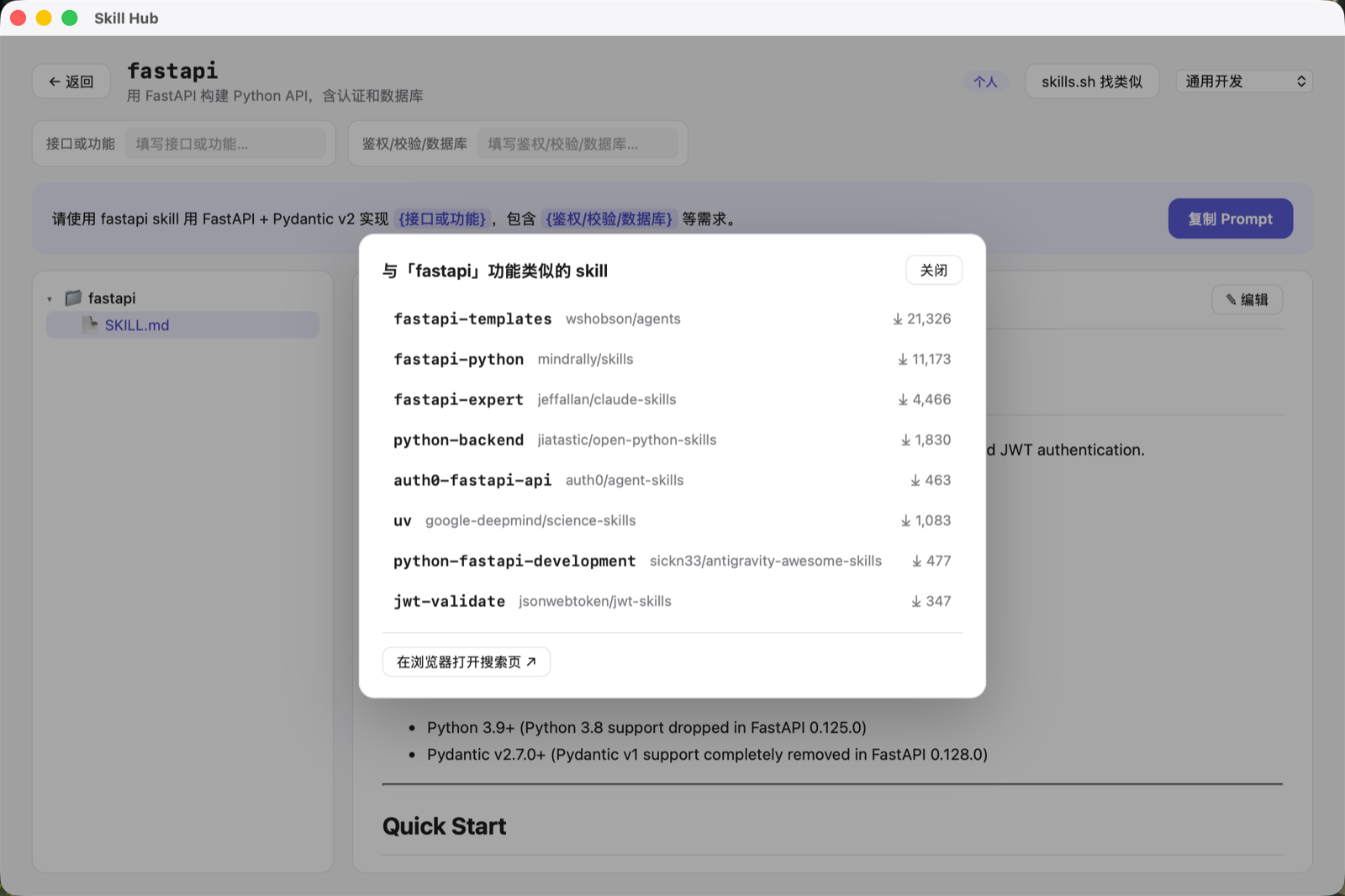Open the fastapi-templates skill row

point(672,319)
